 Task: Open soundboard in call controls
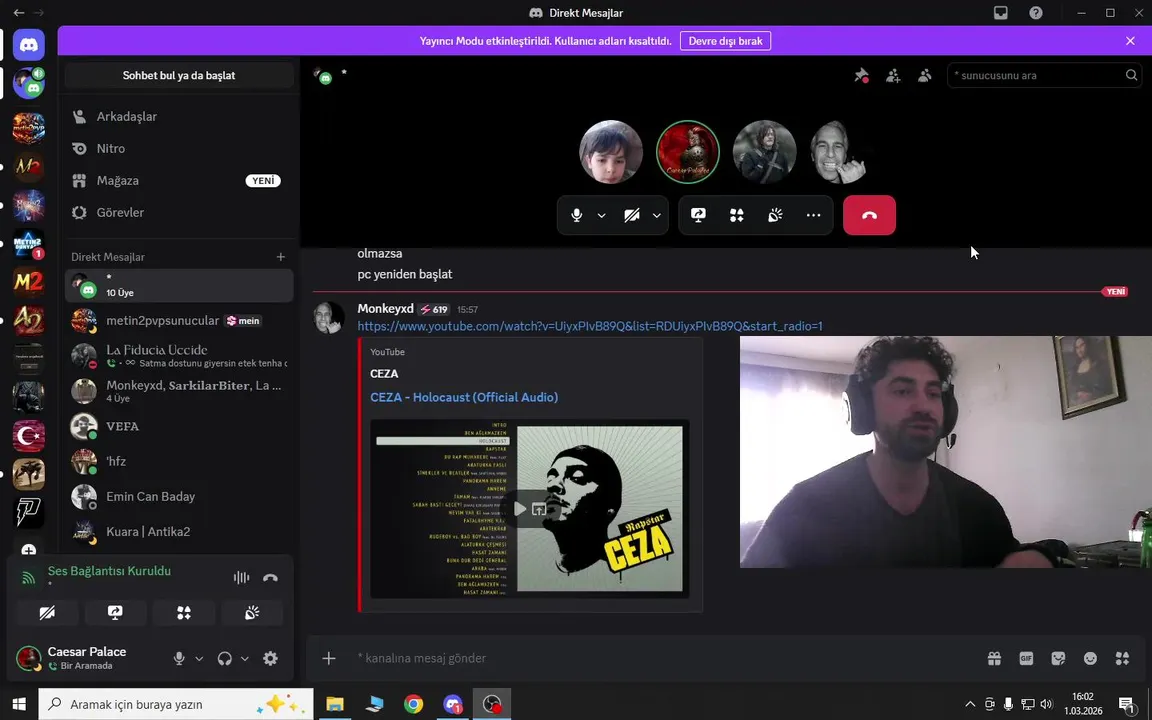(775, 215)
